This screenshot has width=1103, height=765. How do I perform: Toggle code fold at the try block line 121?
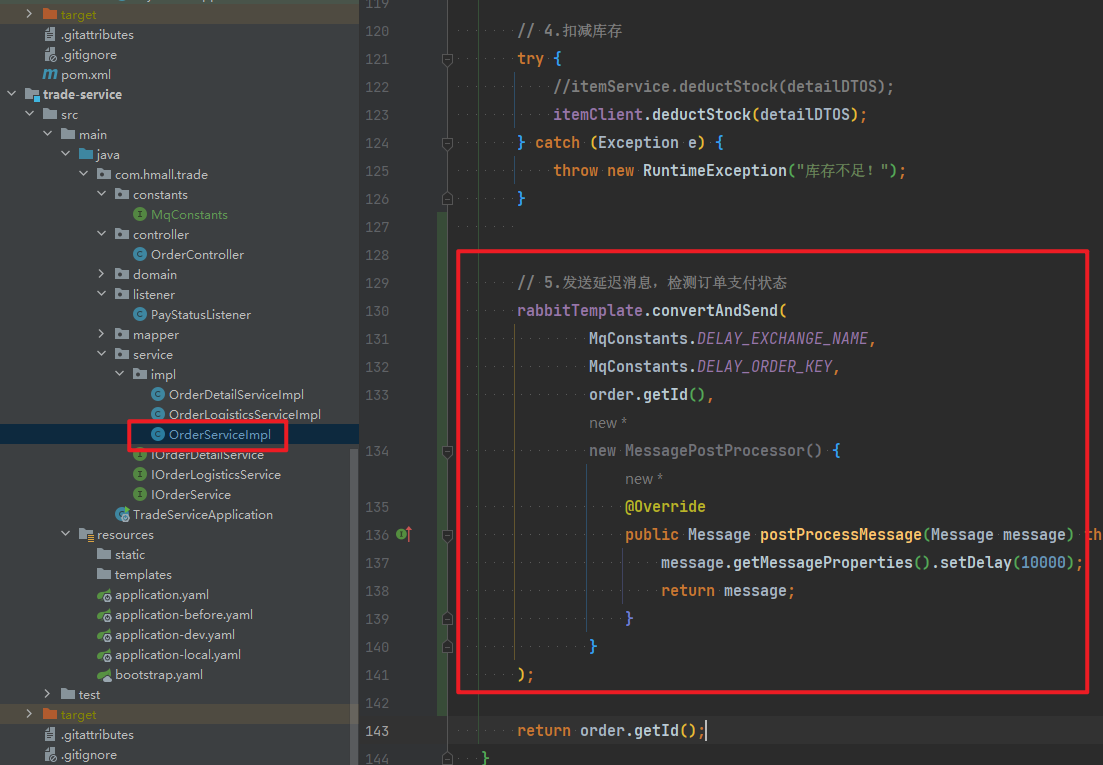(448, 59)
